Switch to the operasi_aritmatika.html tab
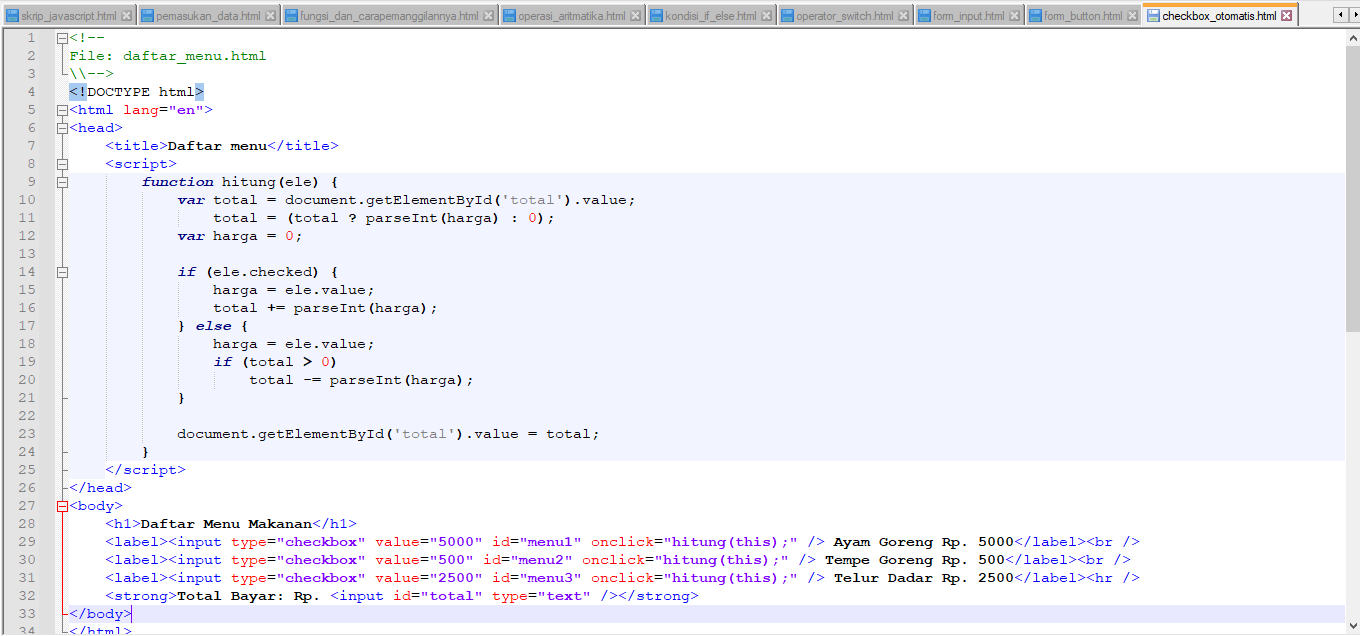The height and width of the screenshot is (636, 1360). click(x=570, y=15)
